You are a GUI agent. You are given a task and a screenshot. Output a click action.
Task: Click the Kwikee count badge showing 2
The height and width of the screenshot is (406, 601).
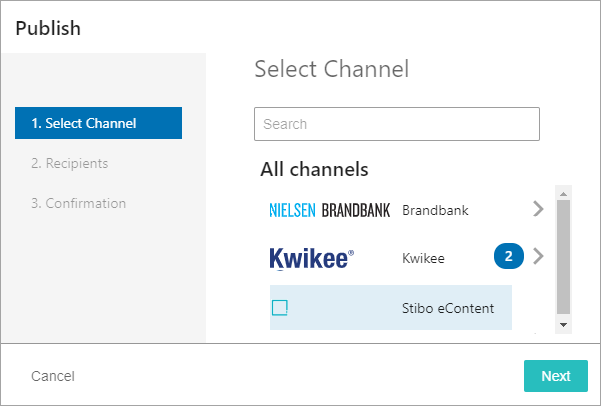(x=509, y=256)
